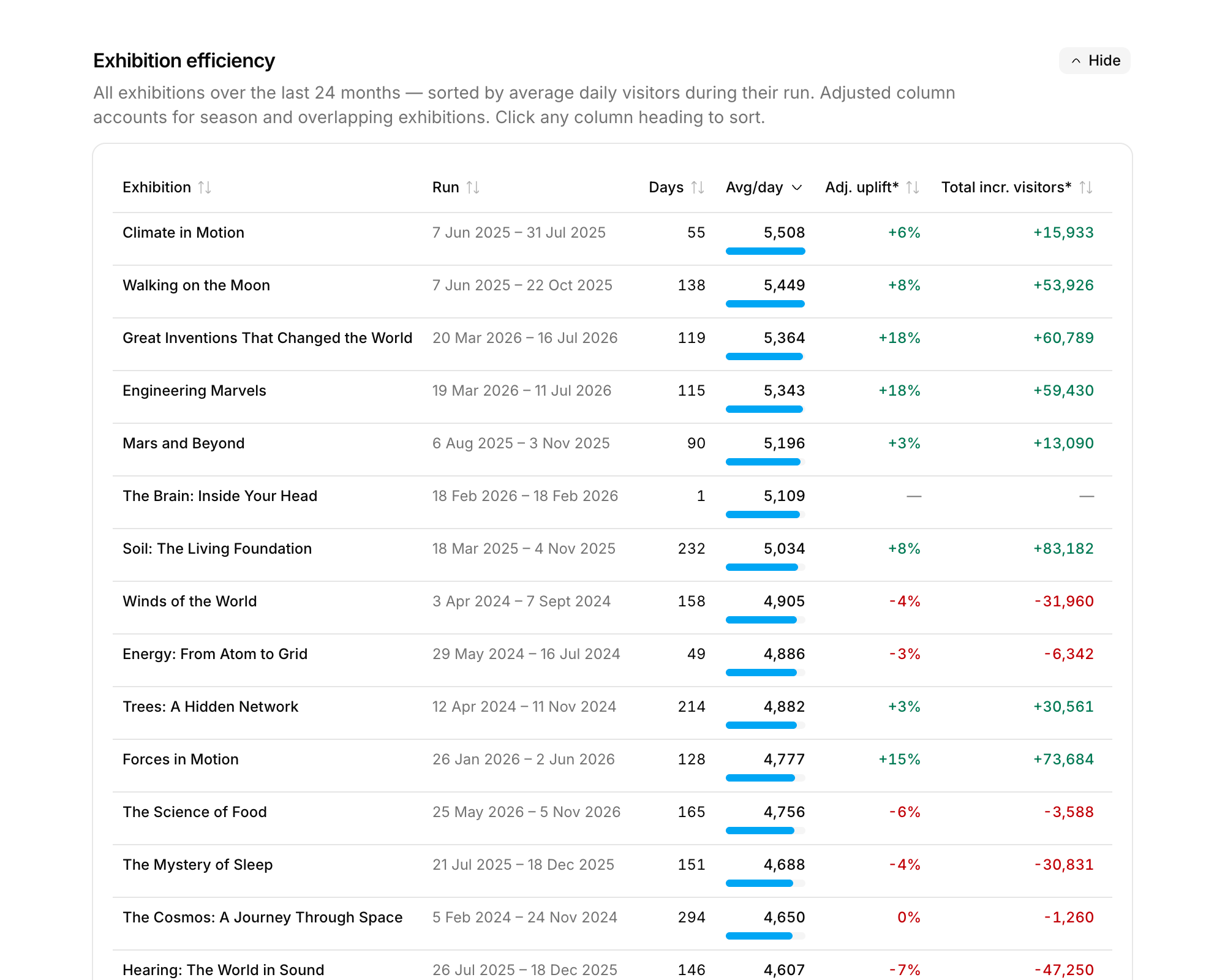Click run dates 7 Jun 2025 – 31 Jul 2025
This screenshot has height=980, width=1225.
coord(519,233)
